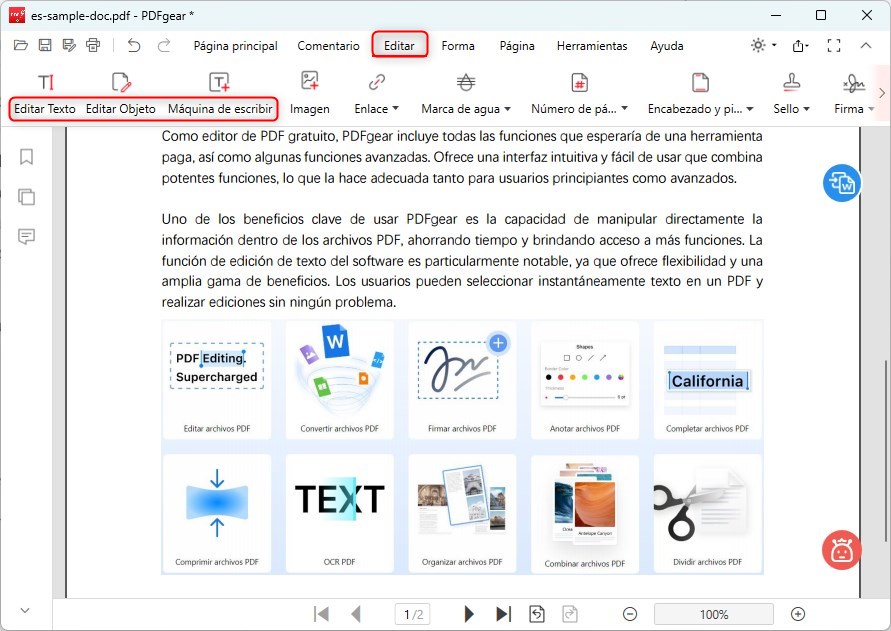Screen dimensions: 891x631
Task: Show the page thumbnails panel in the sidebar
Action: pos(26,197)
